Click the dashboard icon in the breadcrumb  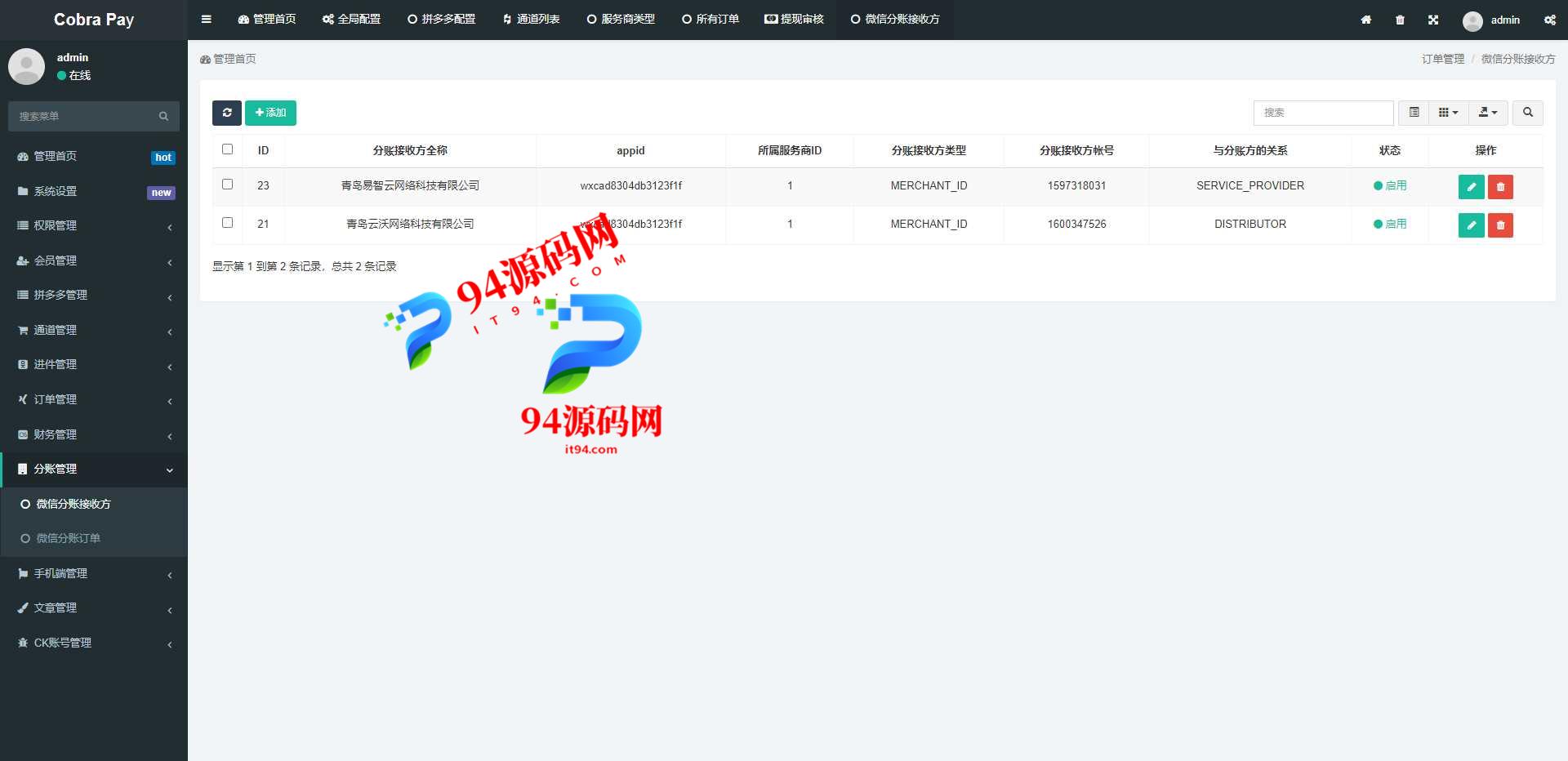point(205,60)
